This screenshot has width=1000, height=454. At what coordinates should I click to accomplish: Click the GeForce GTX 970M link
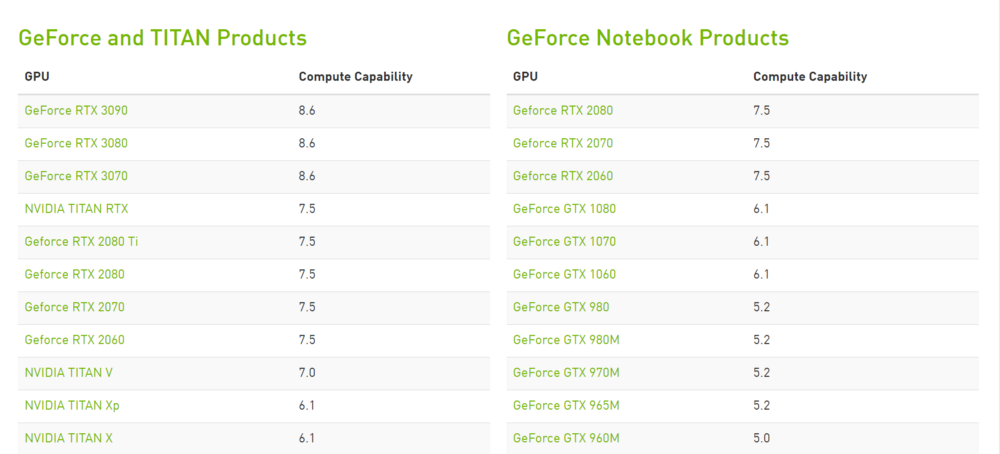[x=566, y=373]
